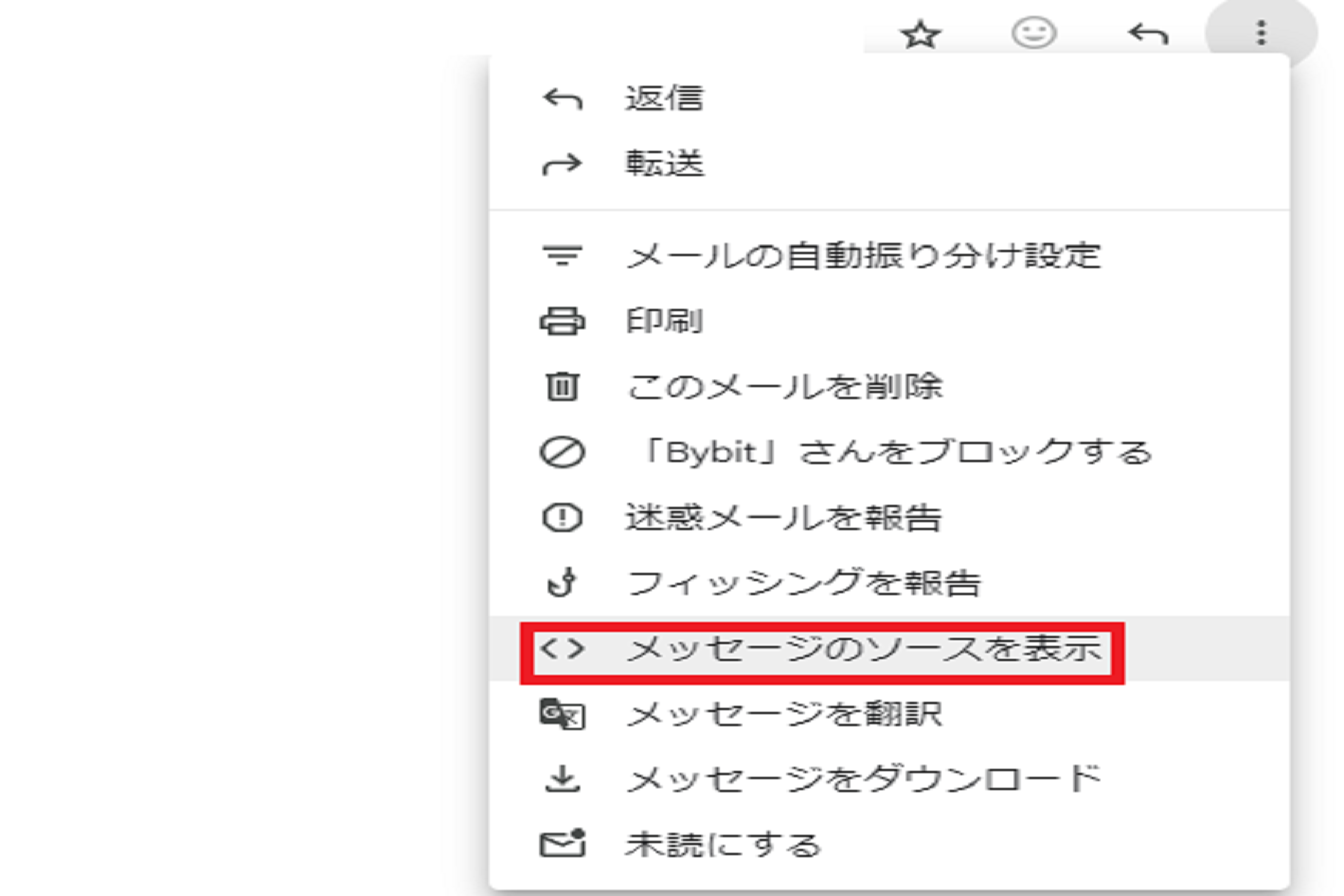Choose 返信 from the menu
The width and height of the screenshot is (1344, 896).
889,98
